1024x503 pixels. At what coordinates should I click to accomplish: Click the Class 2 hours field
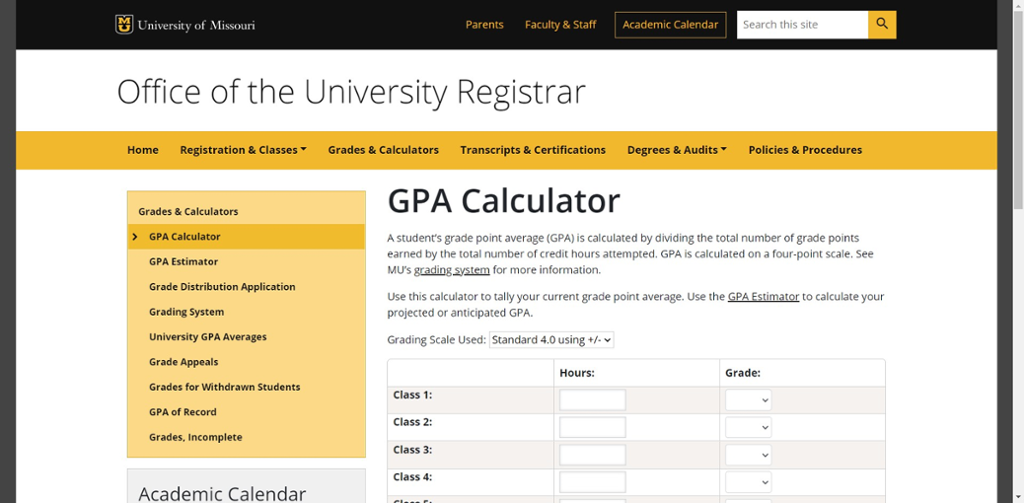[x=592, y=427]
